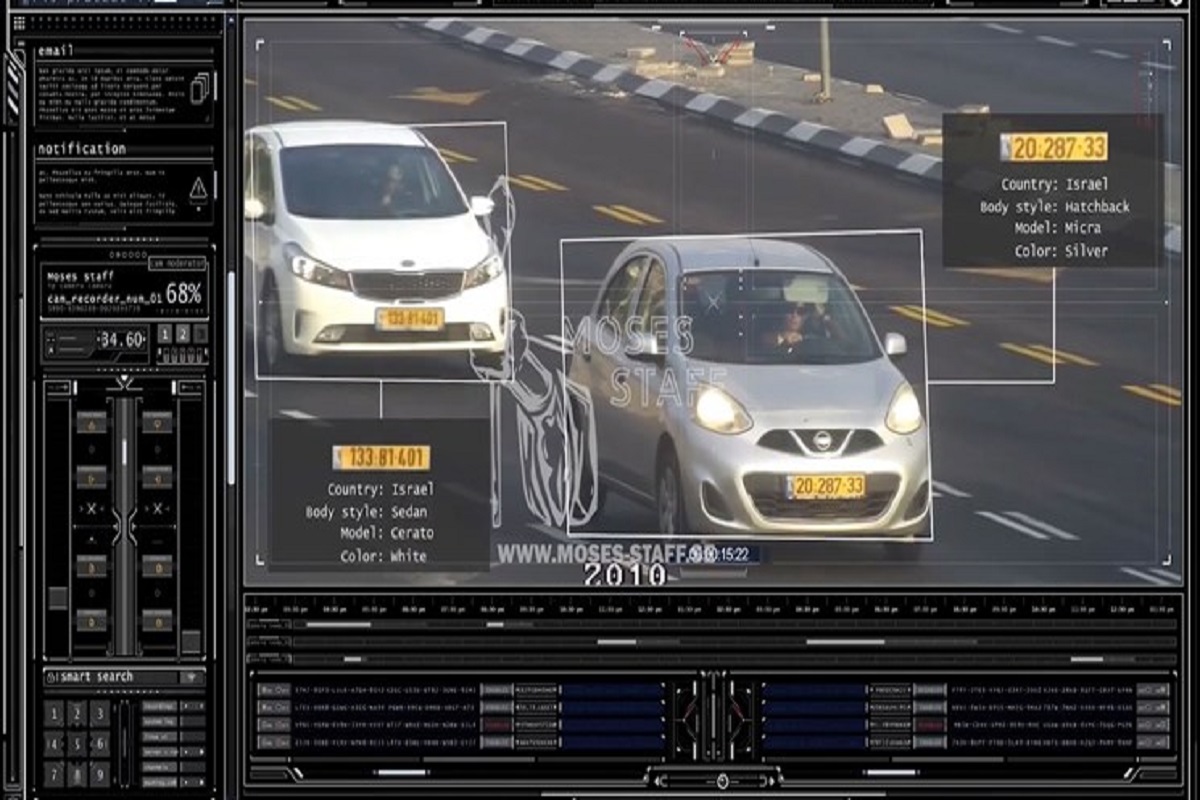This screenshot has height=800, width=1200.
Task: Select first timeline track label
Action: pos(267,625)
